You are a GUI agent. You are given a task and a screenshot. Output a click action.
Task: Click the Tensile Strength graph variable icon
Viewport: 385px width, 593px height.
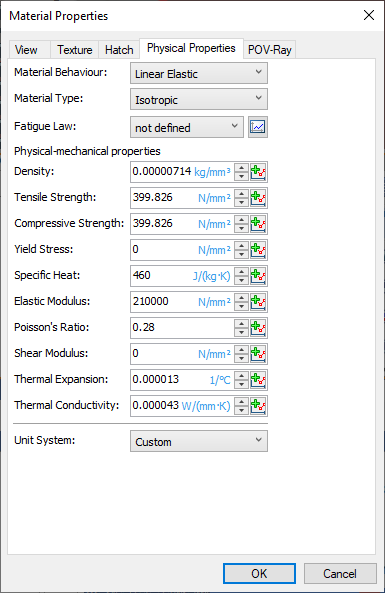tap(258, 198)
